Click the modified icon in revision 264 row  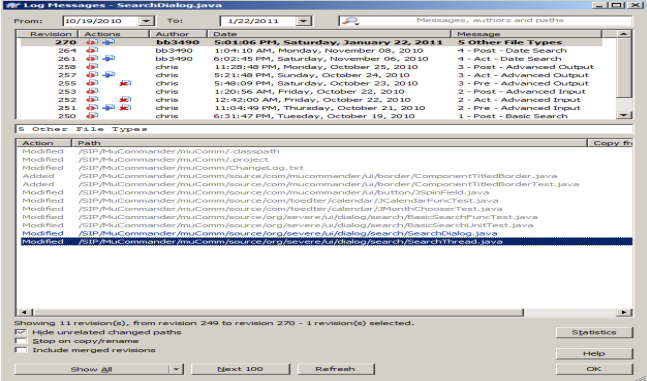[x=92, y=50]
